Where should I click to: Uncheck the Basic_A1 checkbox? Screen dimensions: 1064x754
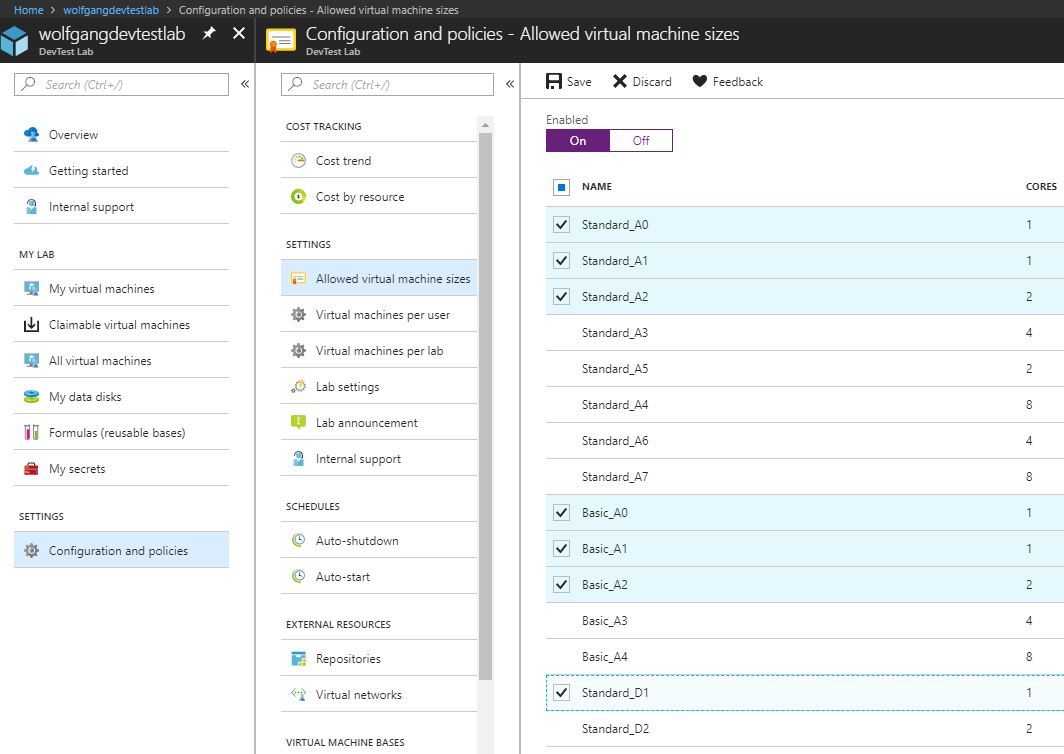coord(561,548)
